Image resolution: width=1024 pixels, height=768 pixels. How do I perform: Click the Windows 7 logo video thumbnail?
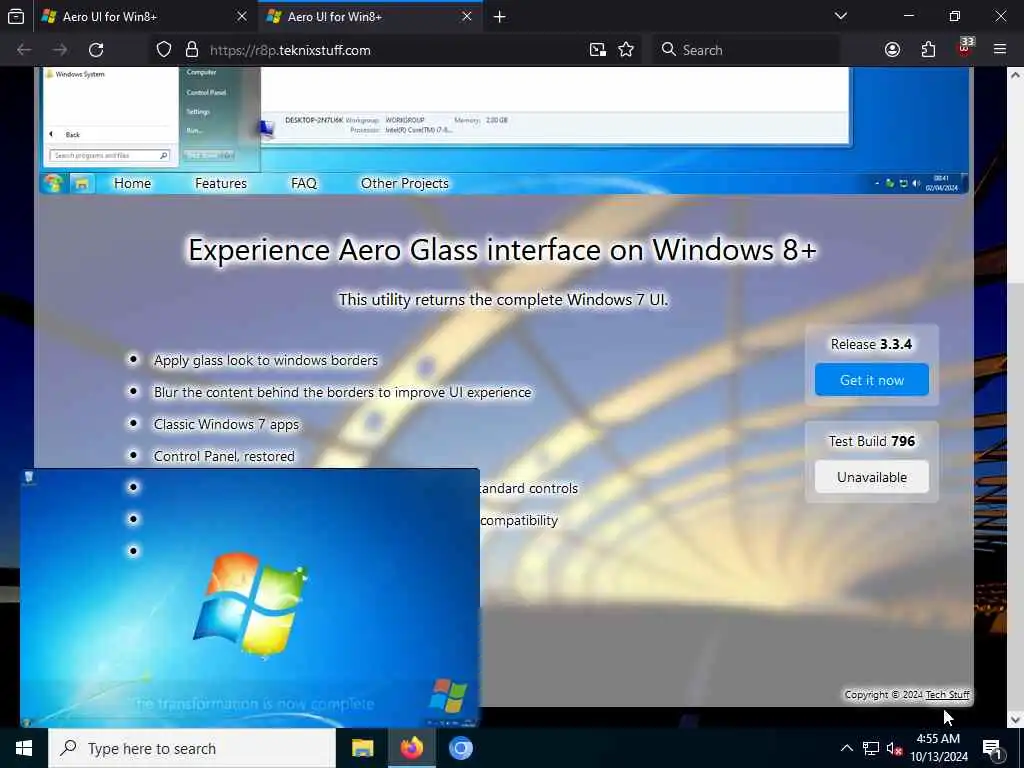click(249, 597)
